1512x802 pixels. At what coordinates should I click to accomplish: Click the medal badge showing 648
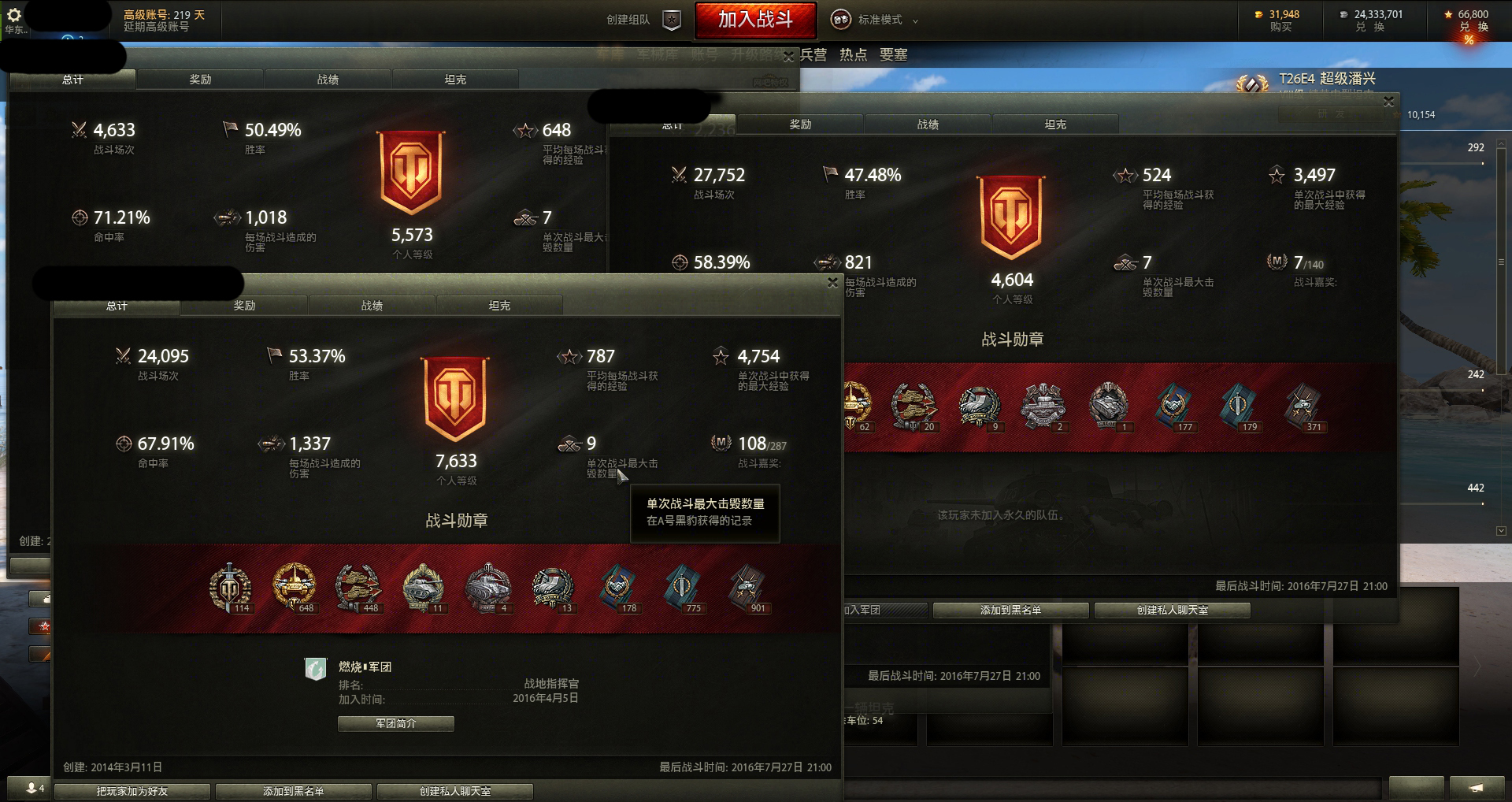pyautogui.click(x=295, y=588)
